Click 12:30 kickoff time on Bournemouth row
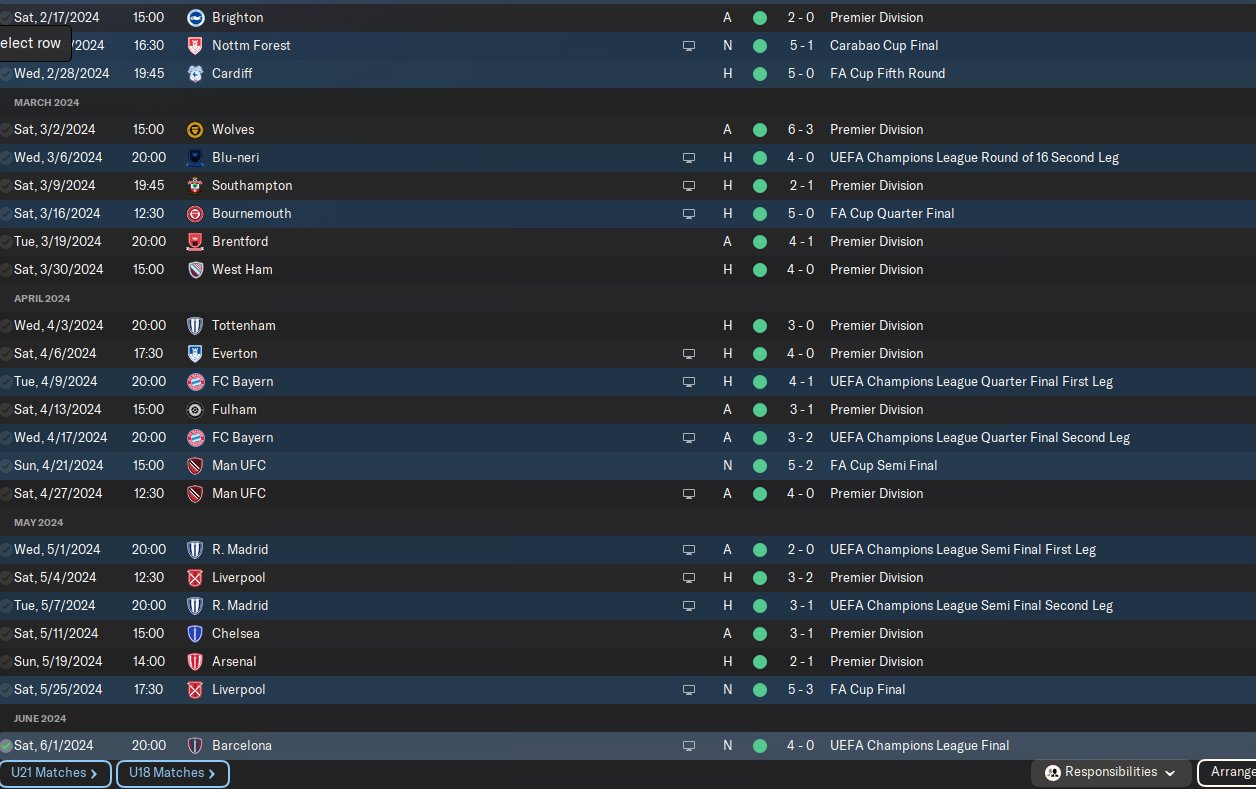This screenshot has height=789, width=1256. click(148, 213)
